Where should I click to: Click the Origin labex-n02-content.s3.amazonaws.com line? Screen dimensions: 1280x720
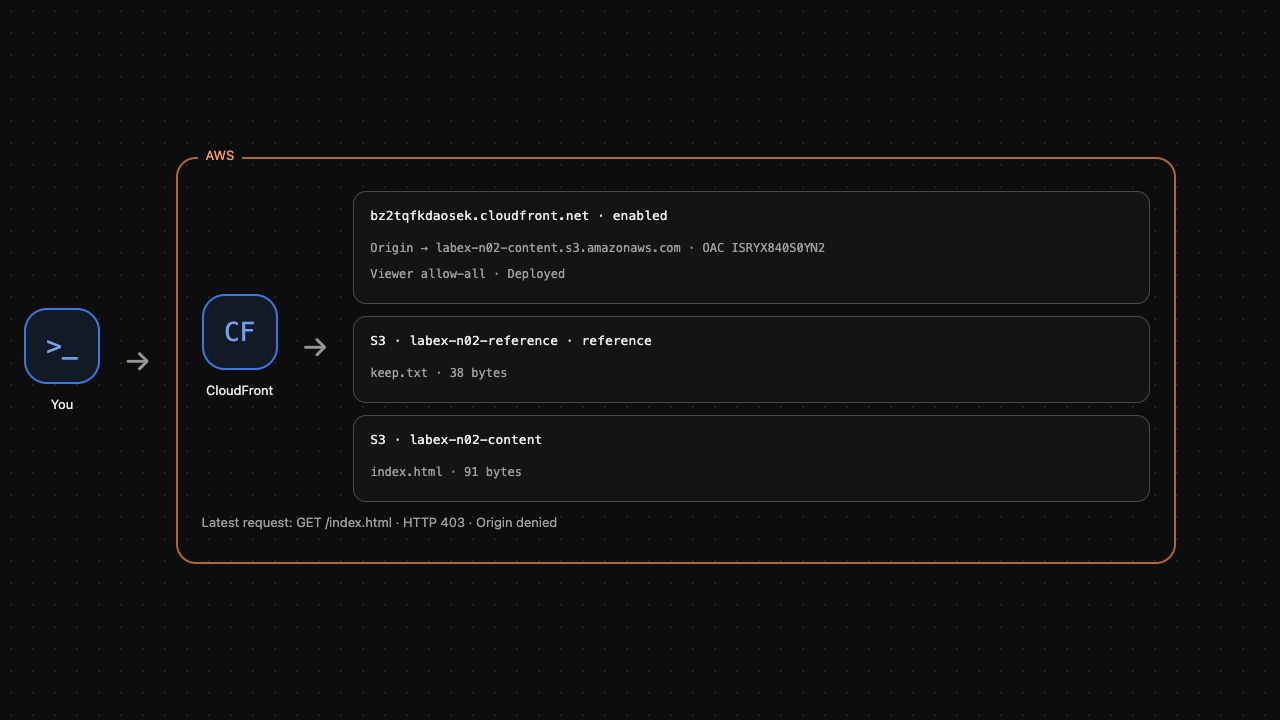(x=525, y=248)
